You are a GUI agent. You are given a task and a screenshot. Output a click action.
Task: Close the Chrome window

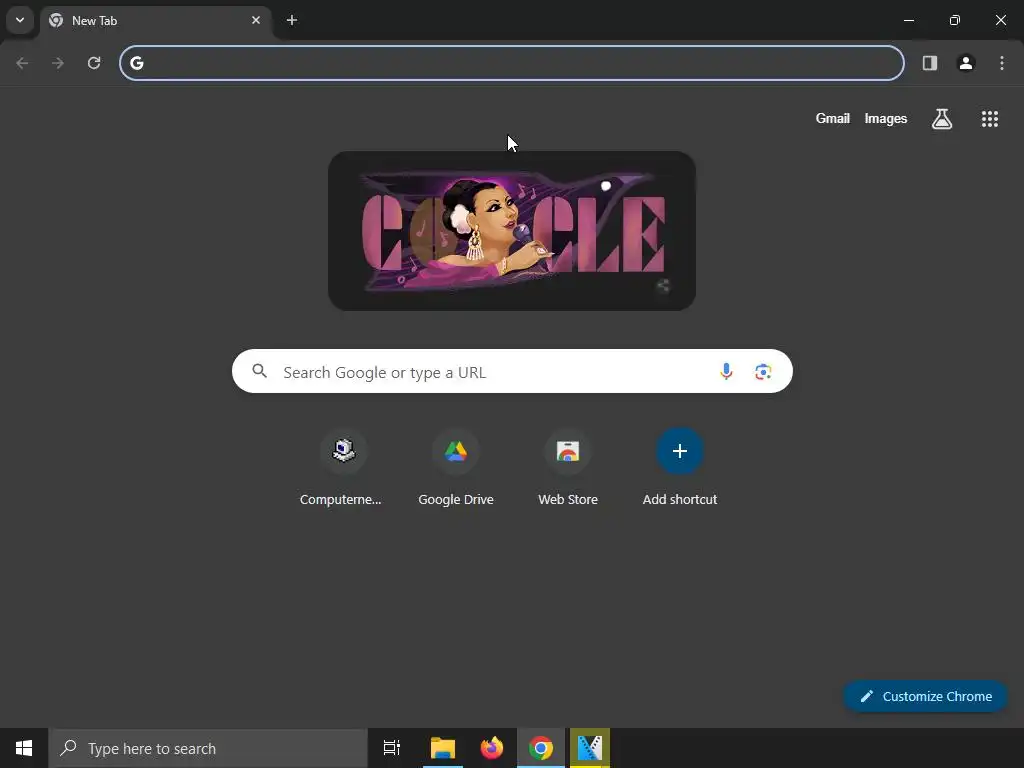(x=1000, y=20)
